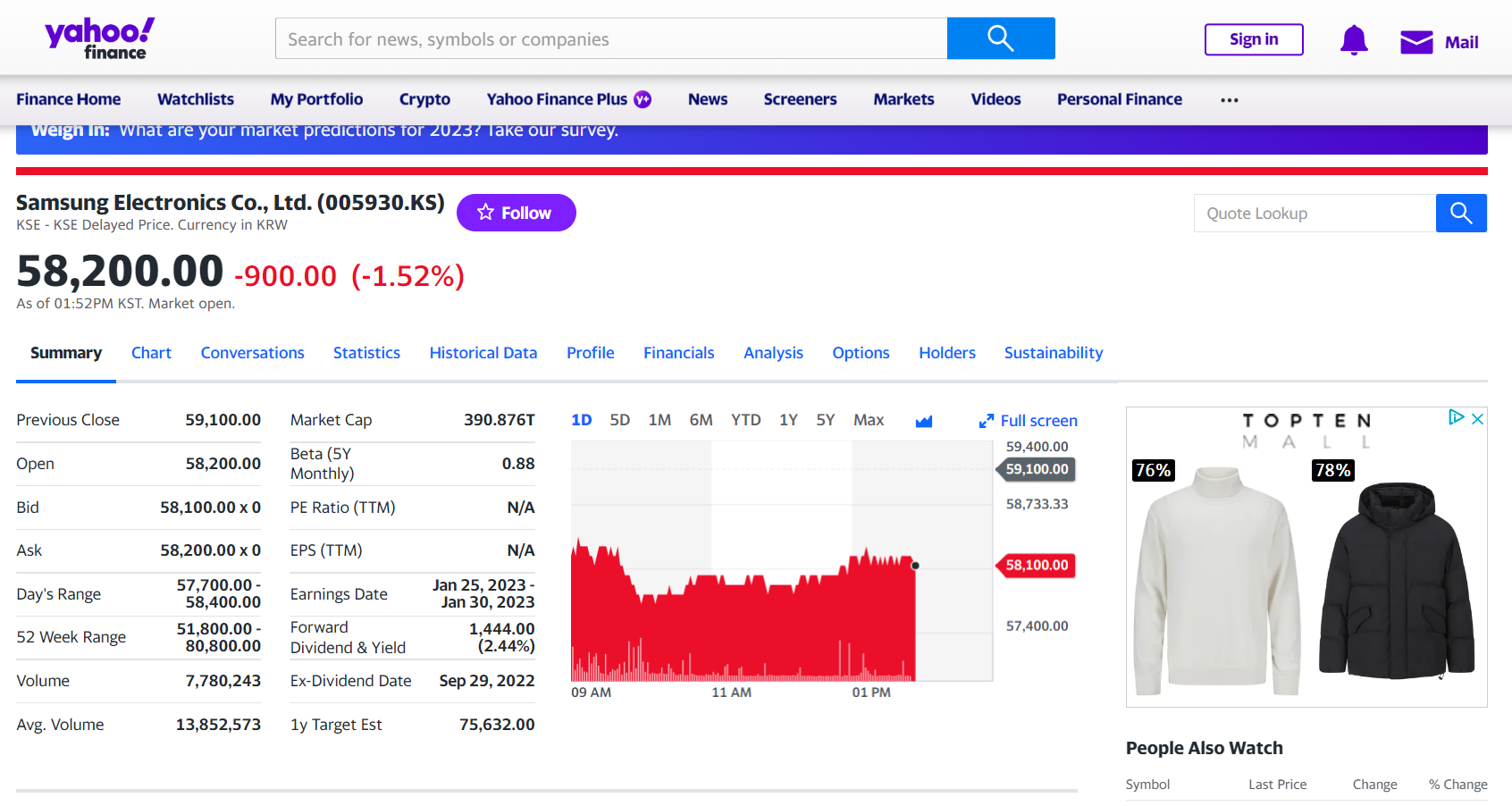Open Markets menu

903,99
